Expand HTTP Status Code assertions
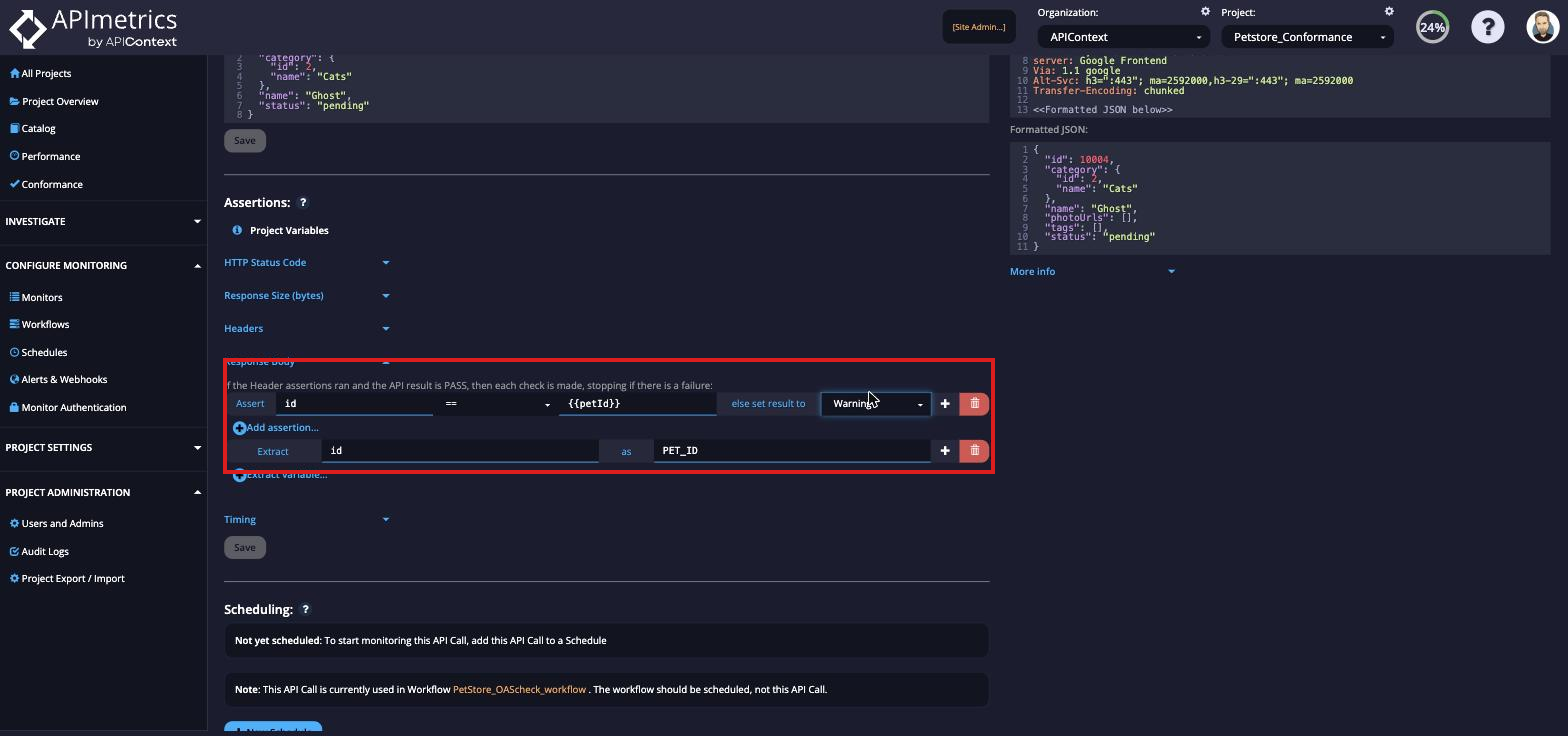The height and width of the screenshot is (736, 1568). pyautogui.click(x=307, y=263)
